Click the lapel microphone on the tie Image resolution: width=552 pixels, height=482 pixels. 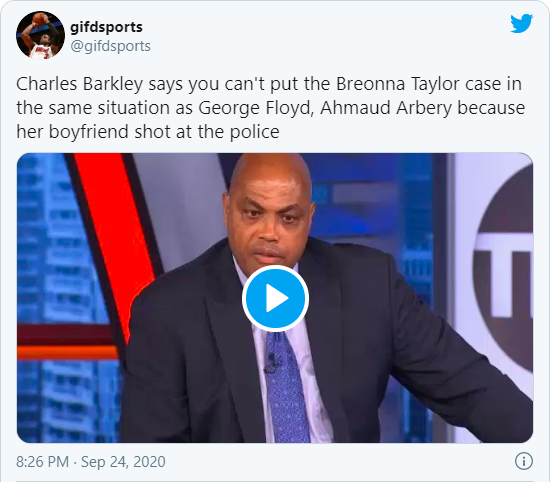270,363
